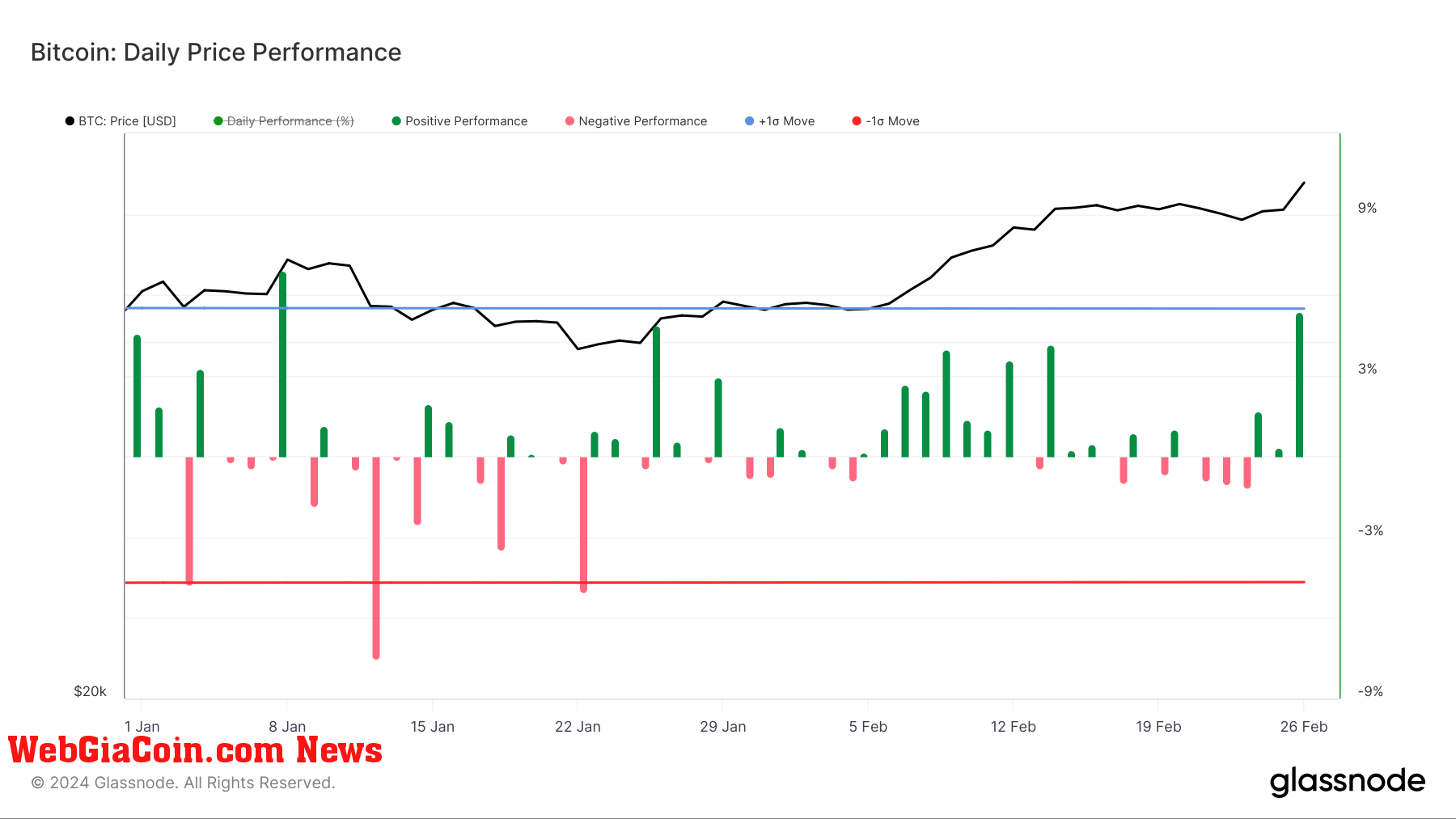
Task: Click the -3% right axis label
Action: pos(1370,531)
